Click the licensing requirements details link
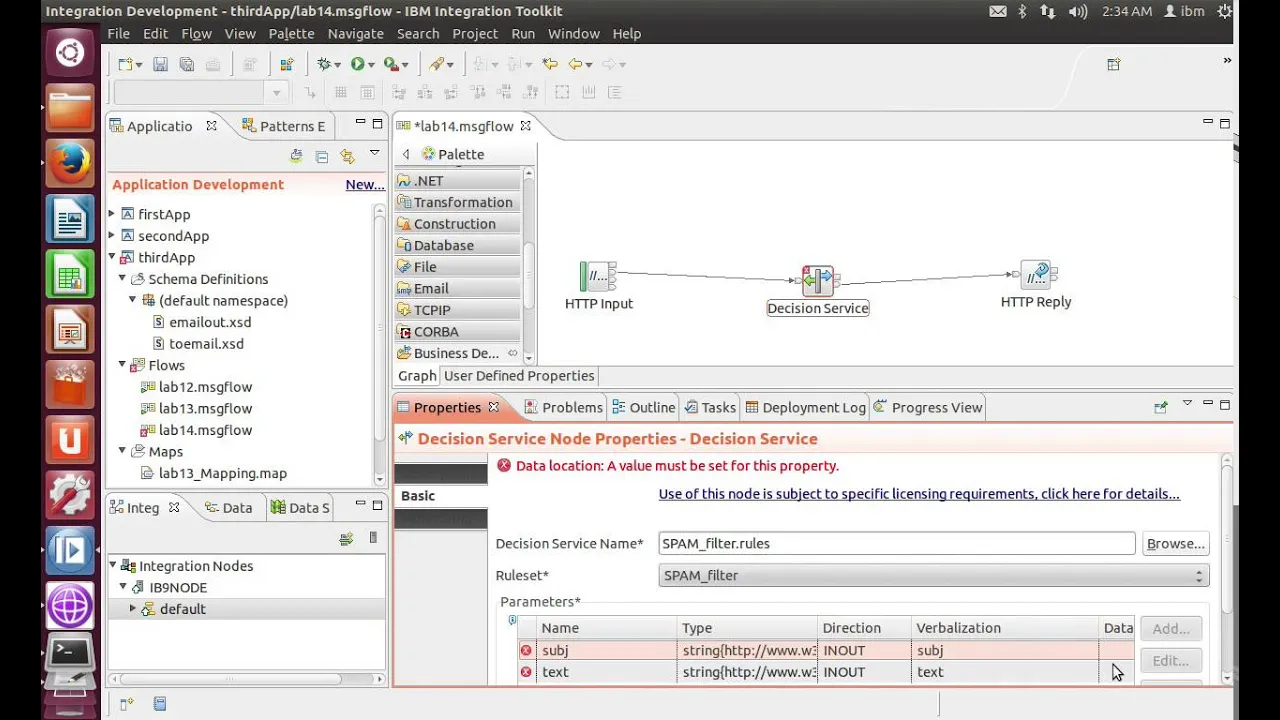This screenshot has height=720, width=1280. point(919,494)
